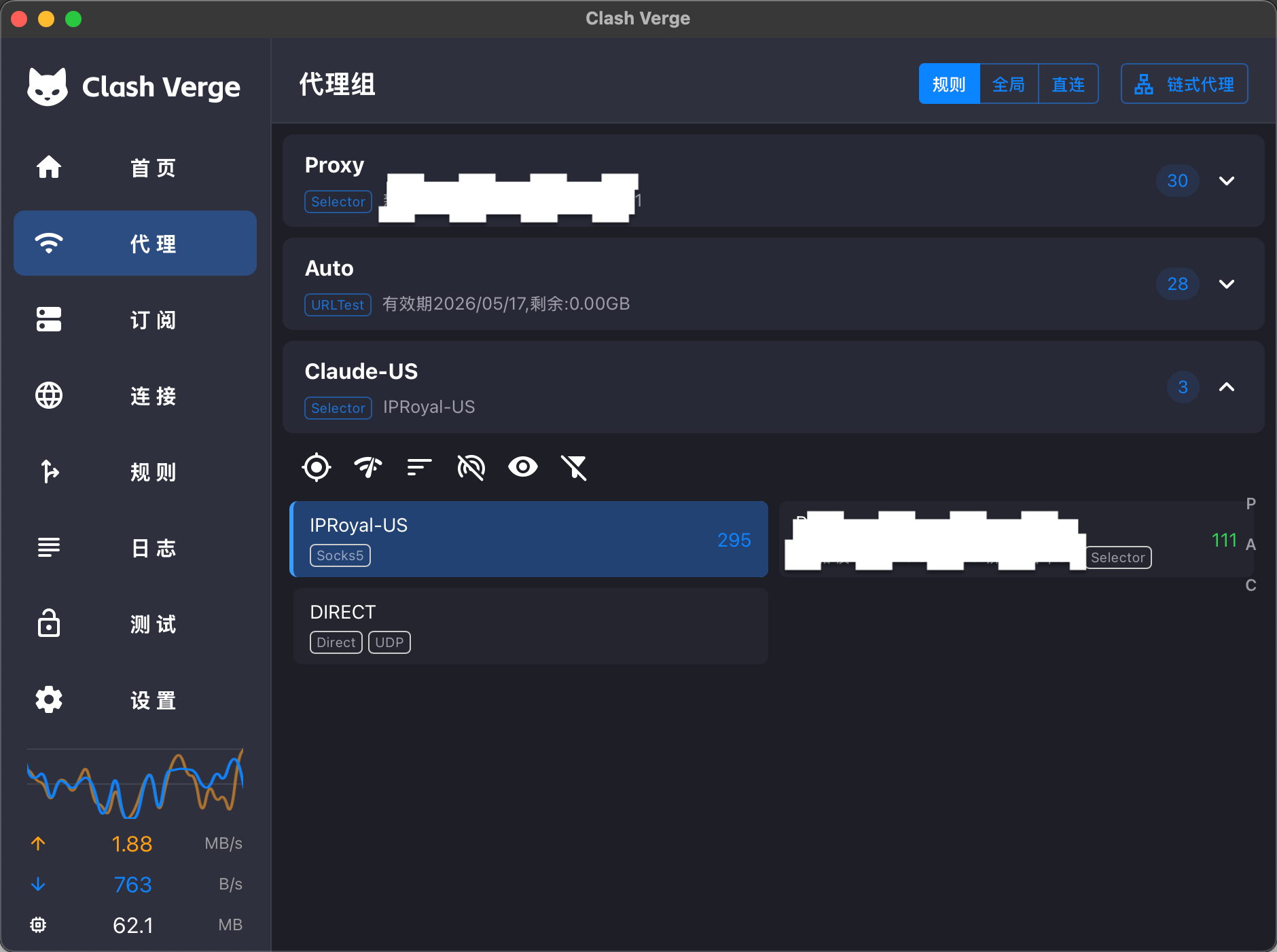Switch proxy mode to 全局 (Global)
Viewport: 1277px width, 952px height.
point(1009,84)
